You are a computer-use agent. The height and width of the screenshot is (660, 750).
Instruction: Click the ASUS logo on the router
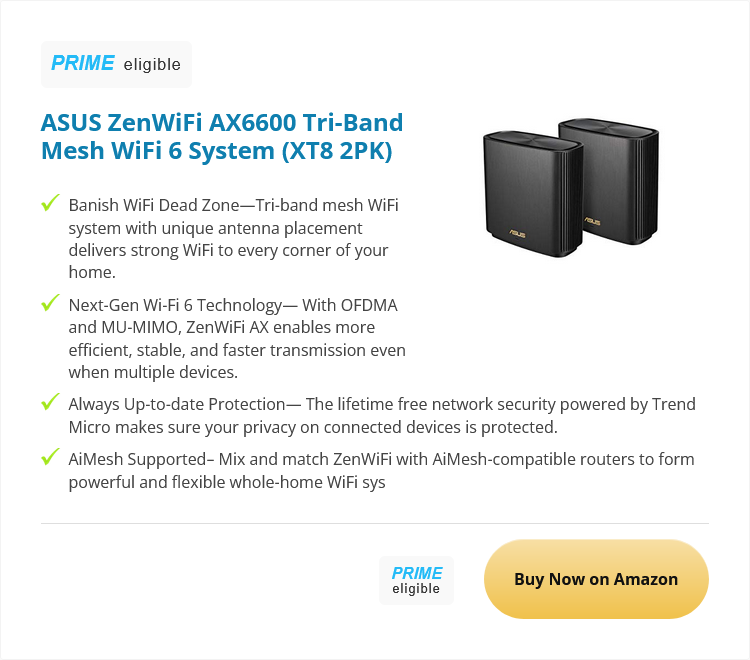(520, 236)
